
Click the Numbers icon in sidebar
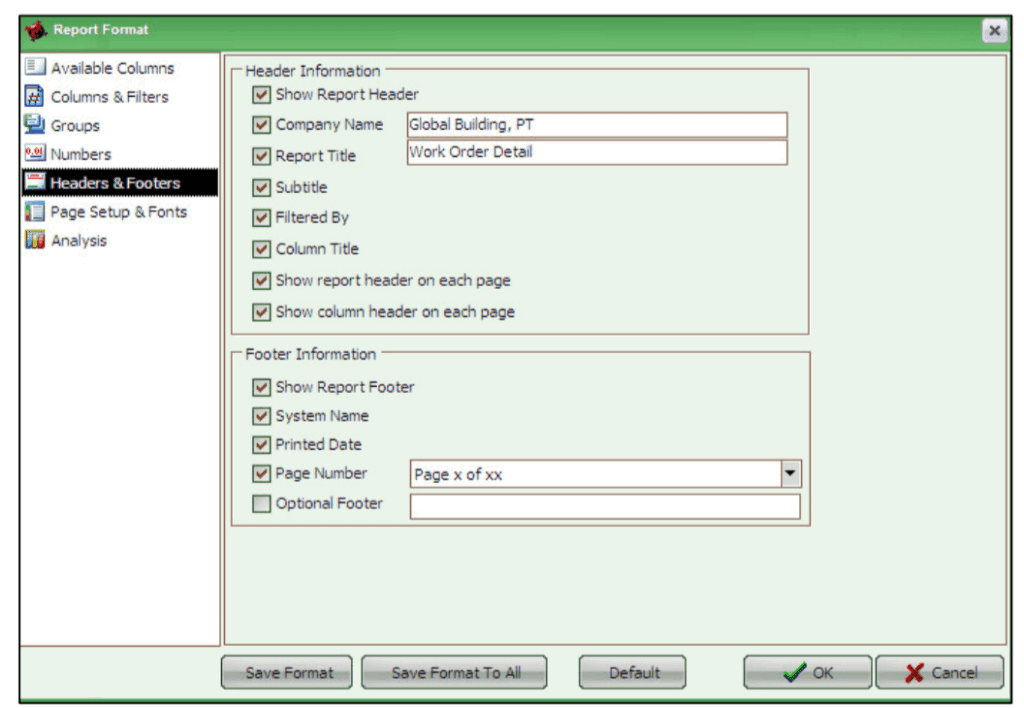point(35,154)
